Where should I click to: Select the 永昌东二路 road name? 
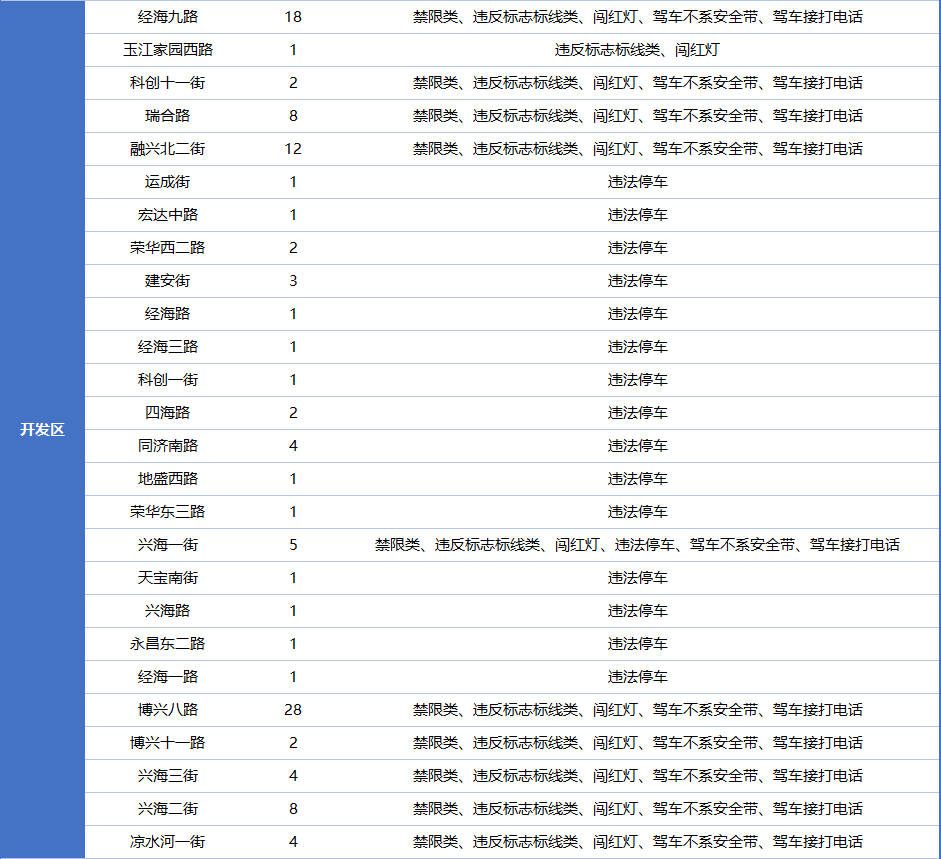[x=167, y=644]
